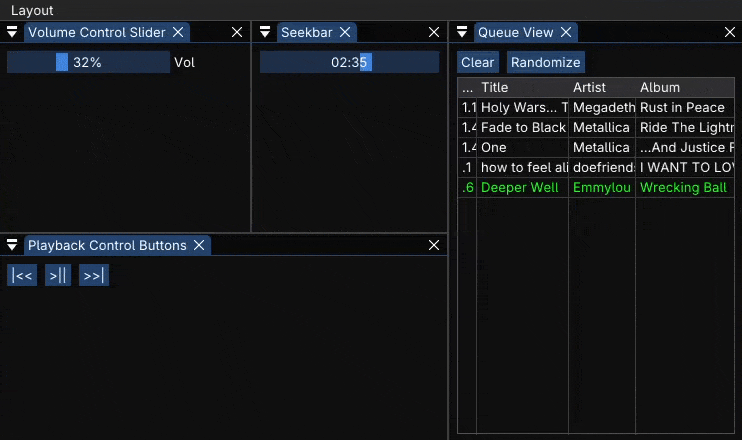The height and width of the screenshot is (440, 742).
Task: Click the Vol label beside slider
Action: tap(185, 62)
